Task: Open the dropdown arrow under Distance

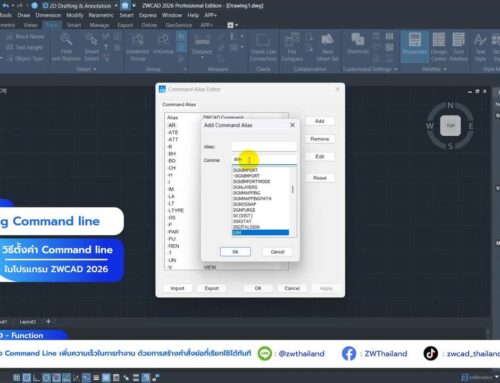Action: click(202, 58)
